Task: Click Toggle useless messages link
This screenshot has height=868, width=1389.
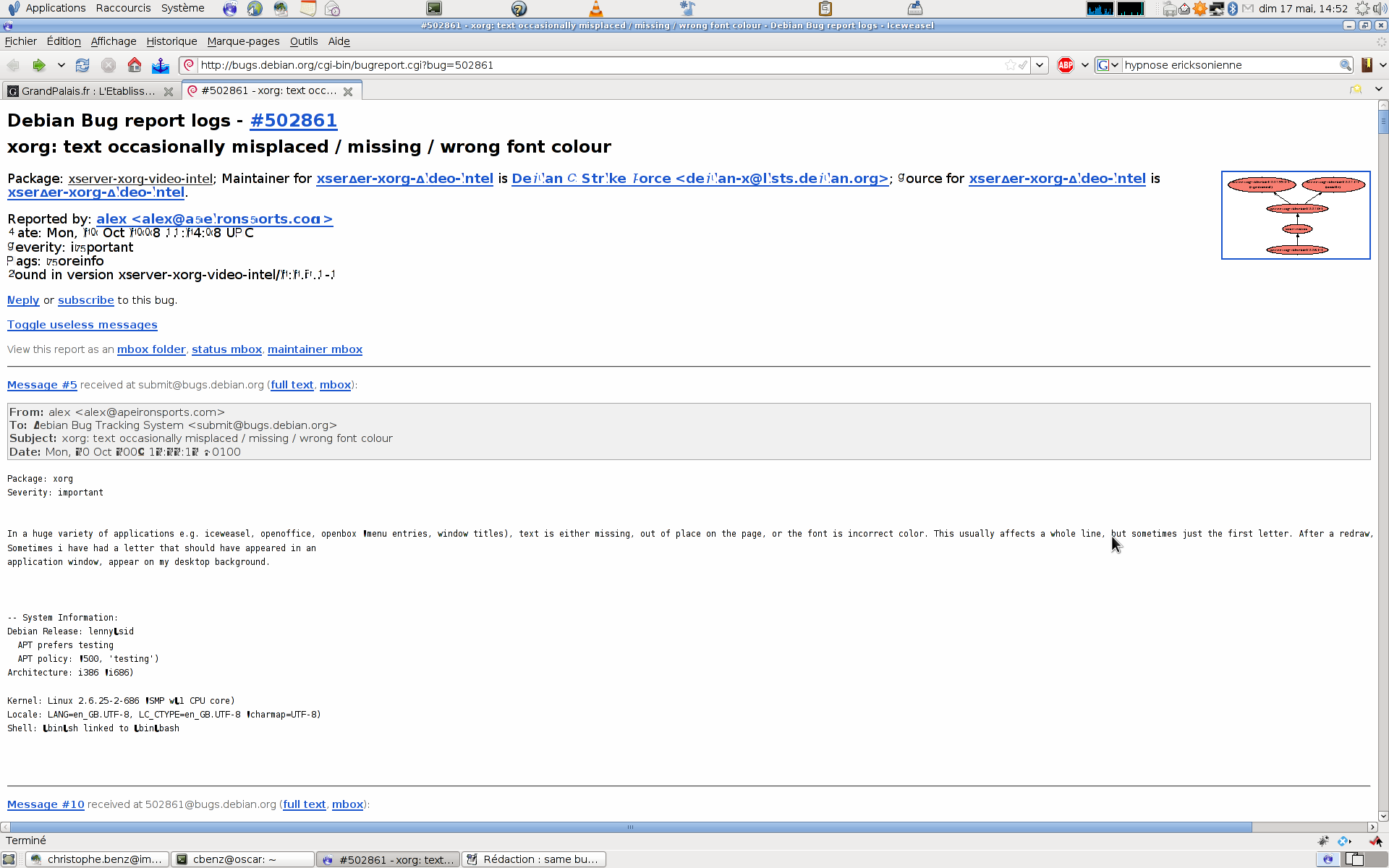Action: [82, 325]
